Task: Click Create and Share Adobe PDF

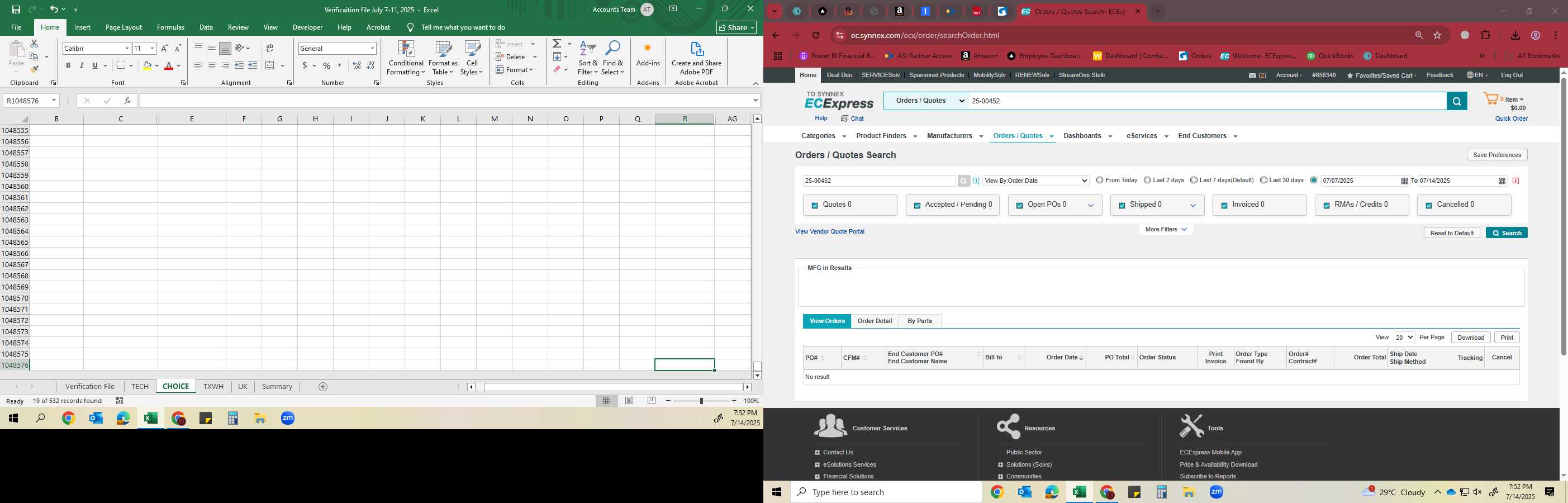Action: (x=696, y=59)
